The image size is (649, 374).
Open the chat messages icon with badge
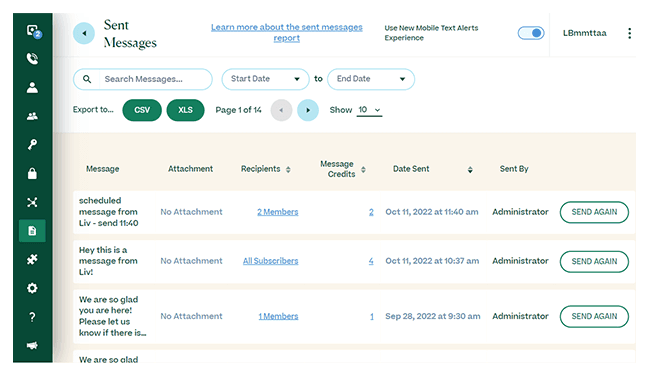(34, 31)
